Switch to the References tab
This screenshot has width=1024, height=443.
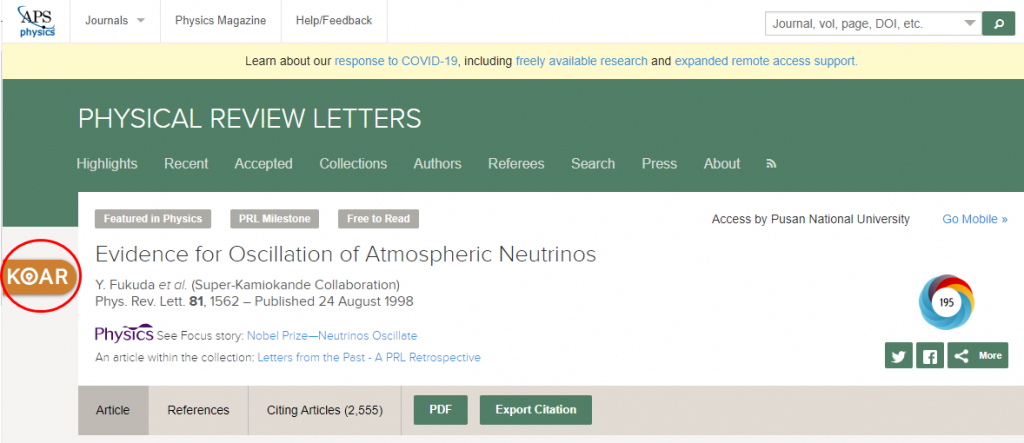199,410
